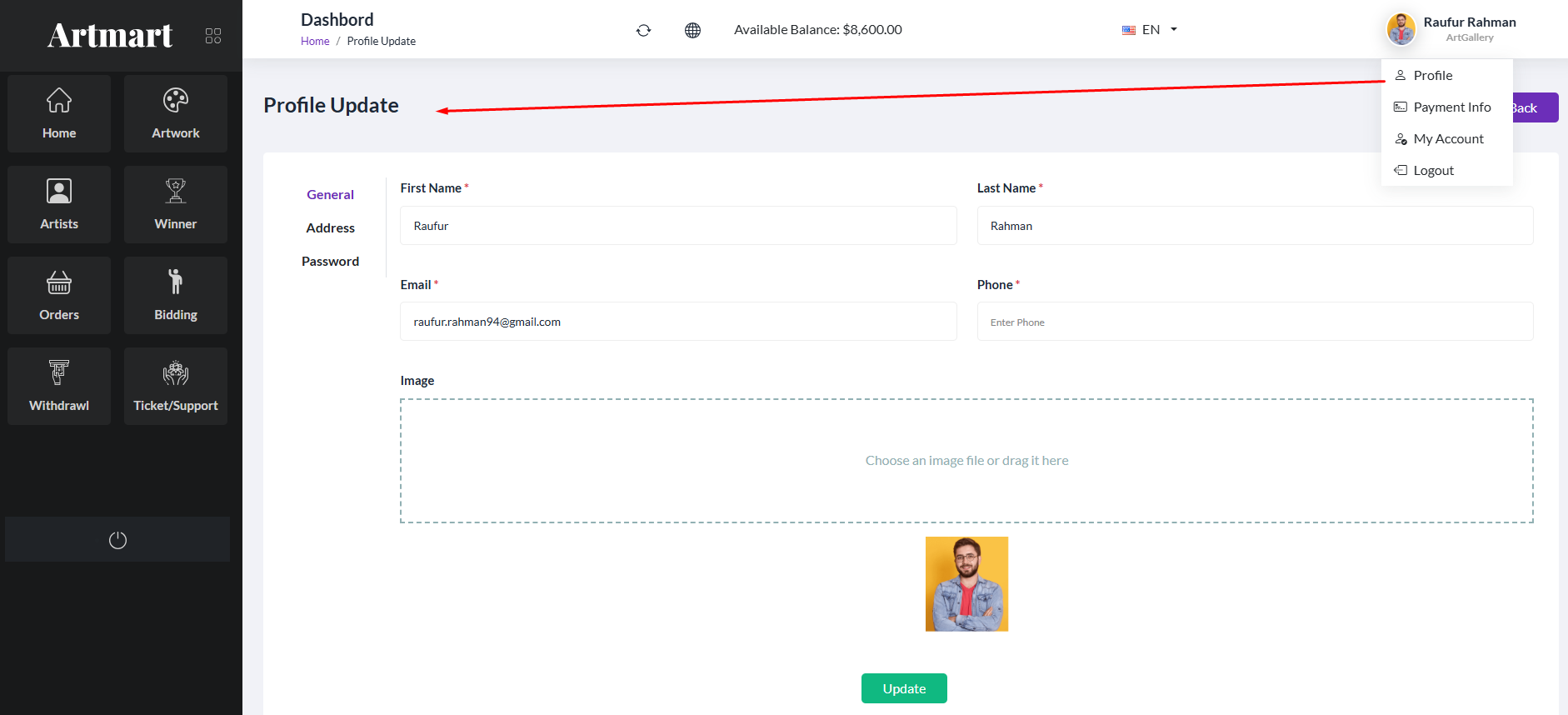Follow the Home breadcrumb link
The width and height of the screenshot is (1568, 715).
[x=315, y=41]
